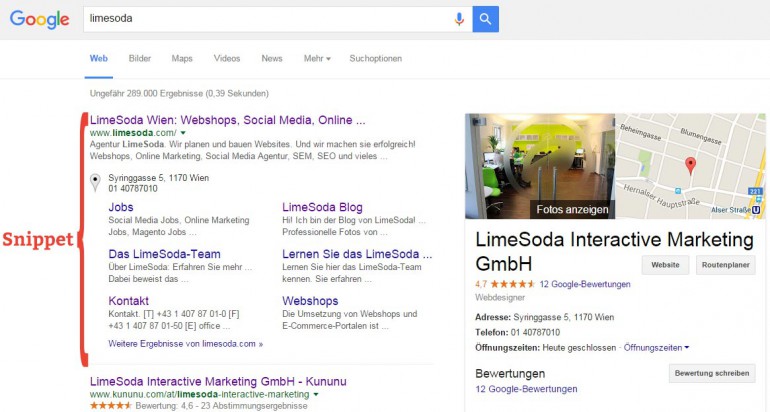The image size is (770, 412).
Task: Open the LimeSoda Blog sitelink
Action: pyautogui.click(x=322, y=207)
